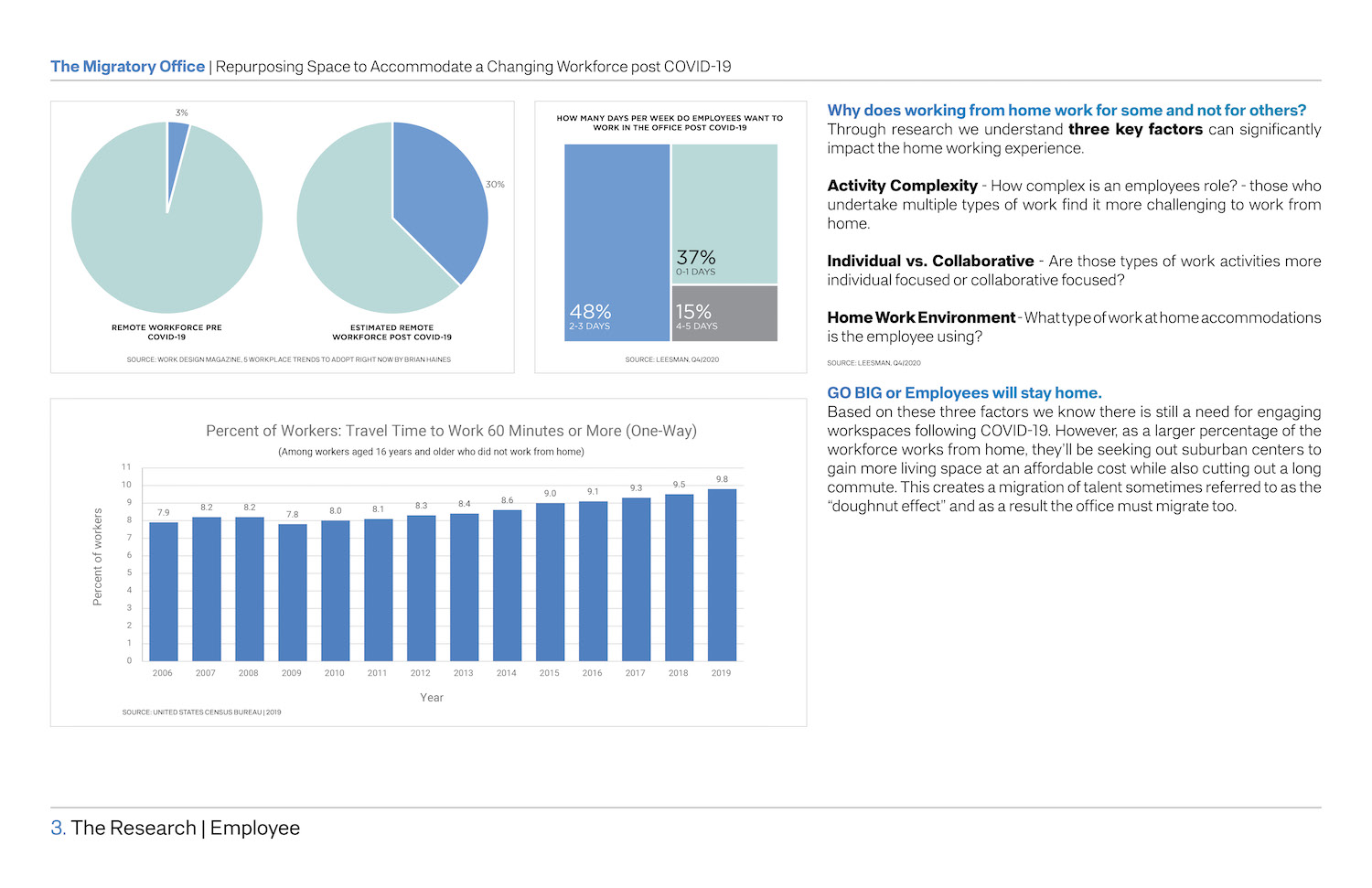Viewport: 1372px width, 888px height.
Task: Click the United States Census Bureau source note
Action: click(201, 711)
